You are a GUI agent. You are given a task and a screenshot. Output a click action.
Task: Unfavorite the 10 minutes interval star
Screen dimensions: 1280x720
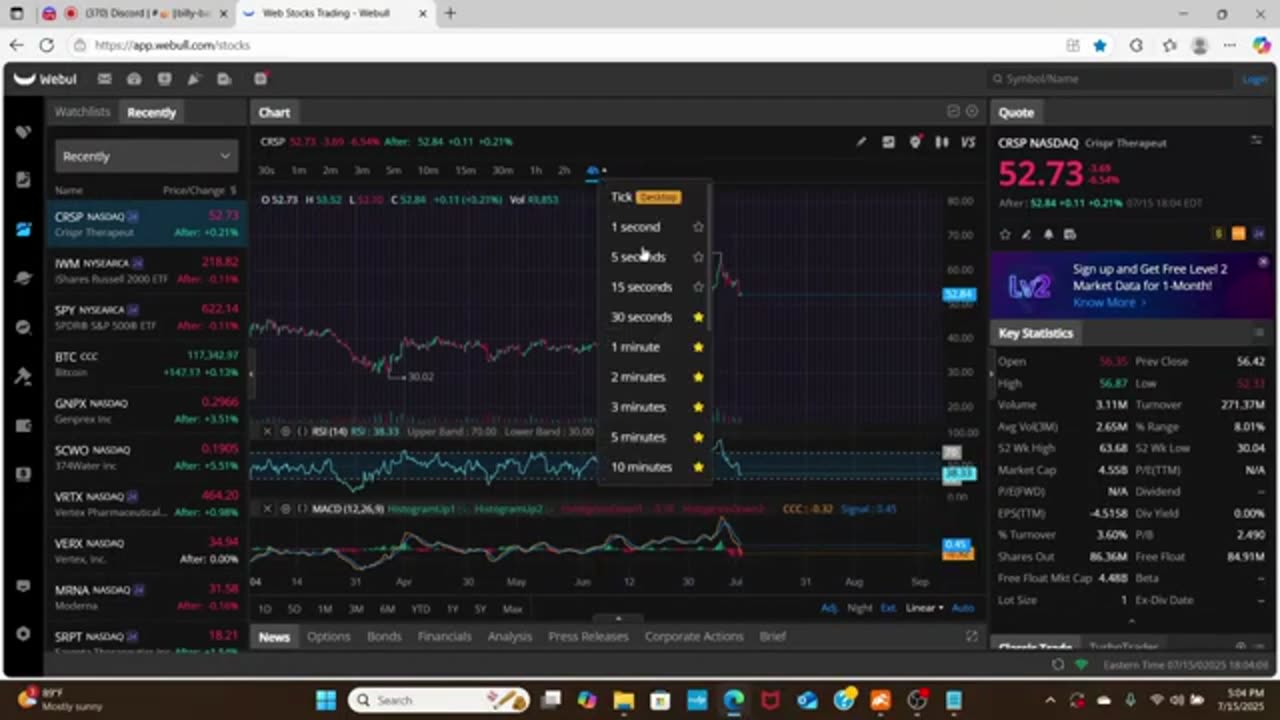pos(698,467)
